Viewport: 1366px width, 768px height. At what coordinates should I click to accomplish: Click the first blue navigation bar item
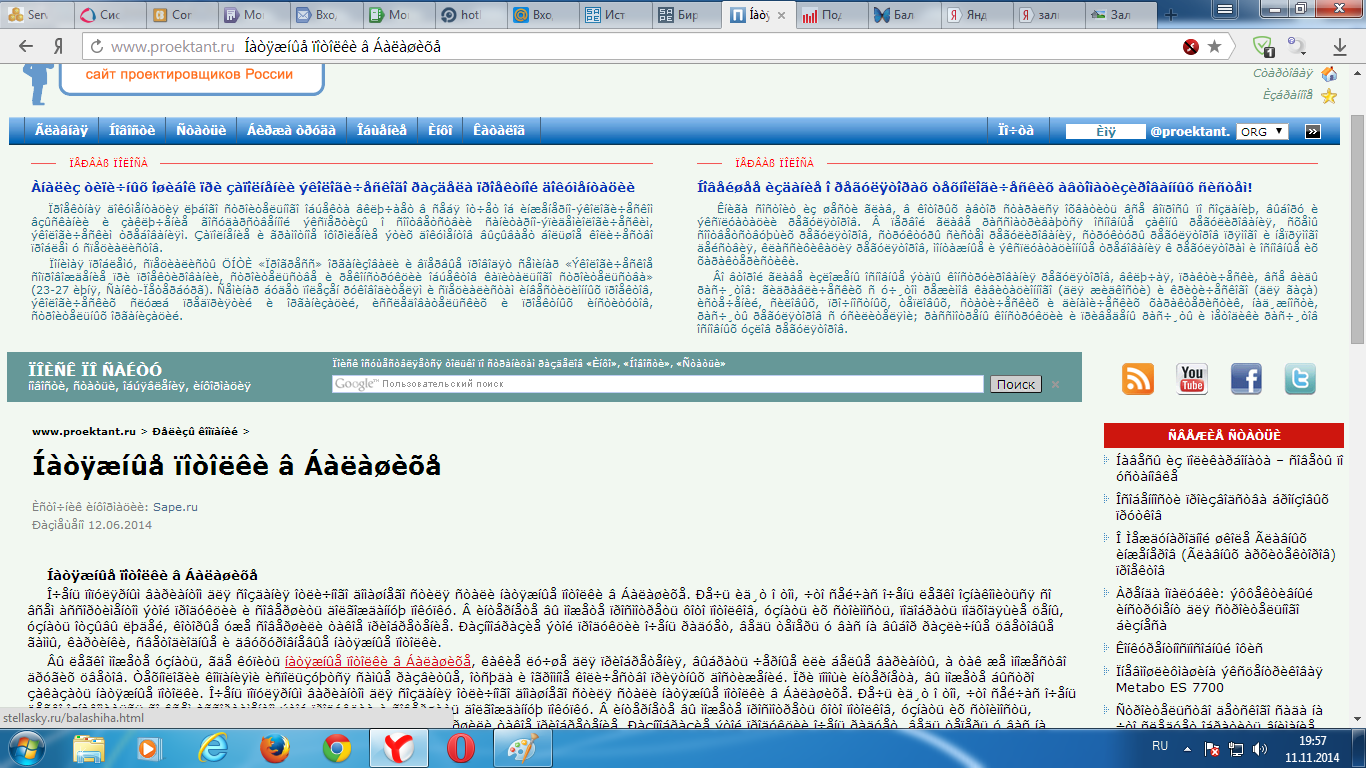pos(62,131)
